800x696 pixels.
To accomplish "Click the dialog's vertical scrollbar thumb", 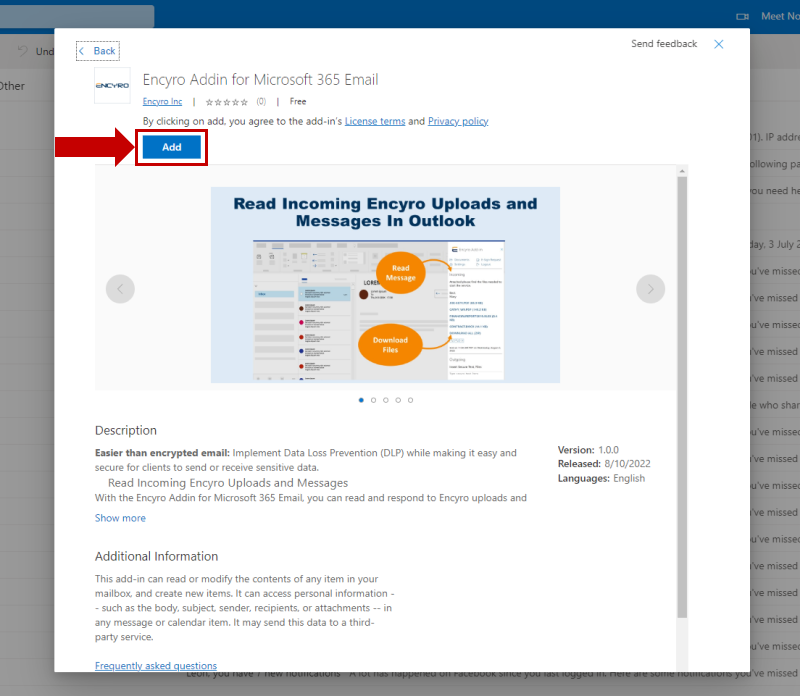I will (682, 397).
